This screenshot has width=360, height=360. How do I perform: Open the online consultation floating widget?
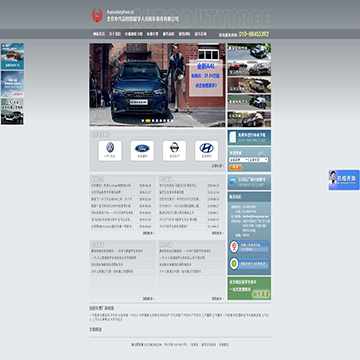(x=344, y=180)
